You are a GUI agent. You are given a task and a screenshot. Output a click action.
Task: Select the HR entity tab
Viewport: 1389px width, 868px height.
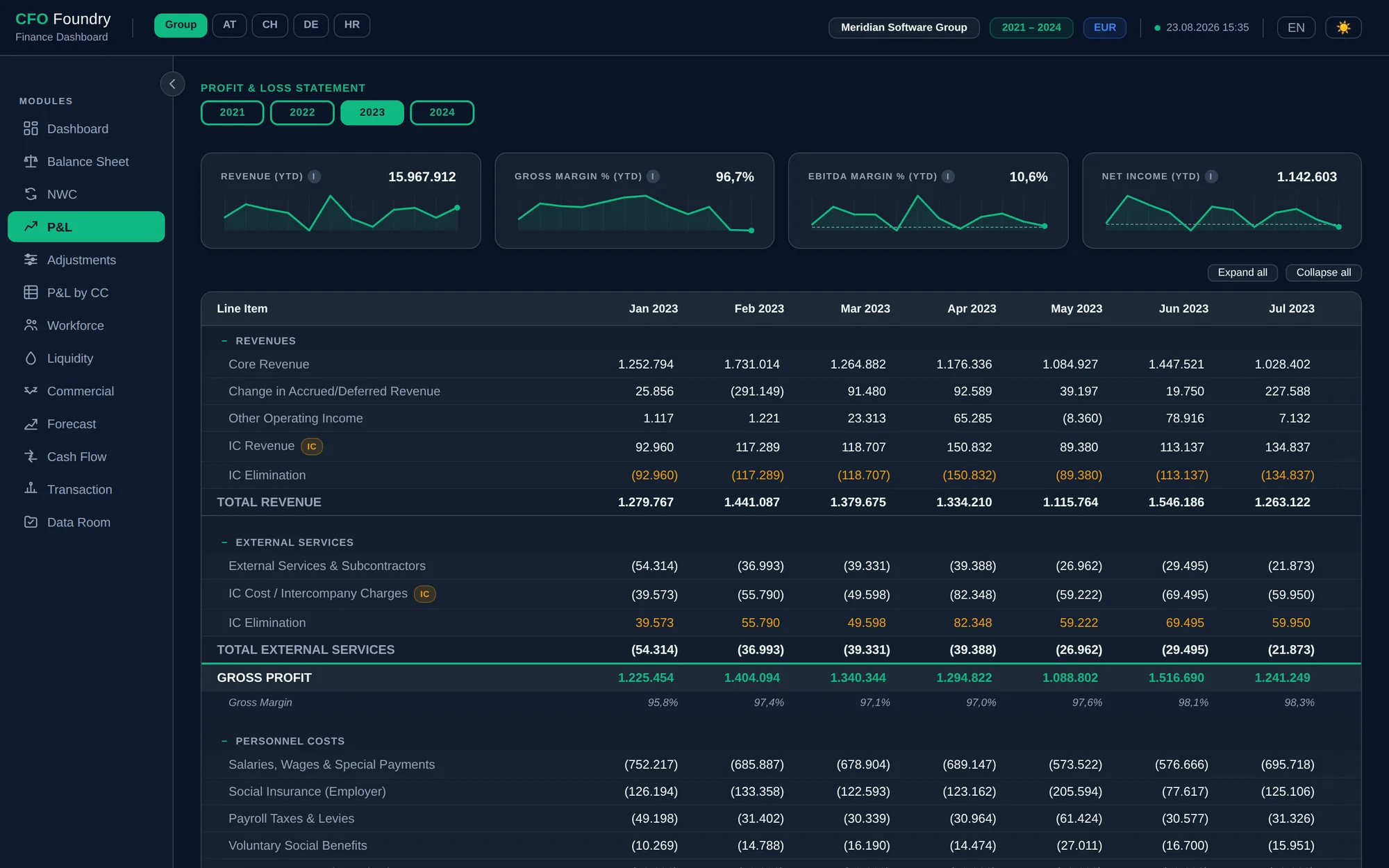point(352,25)
